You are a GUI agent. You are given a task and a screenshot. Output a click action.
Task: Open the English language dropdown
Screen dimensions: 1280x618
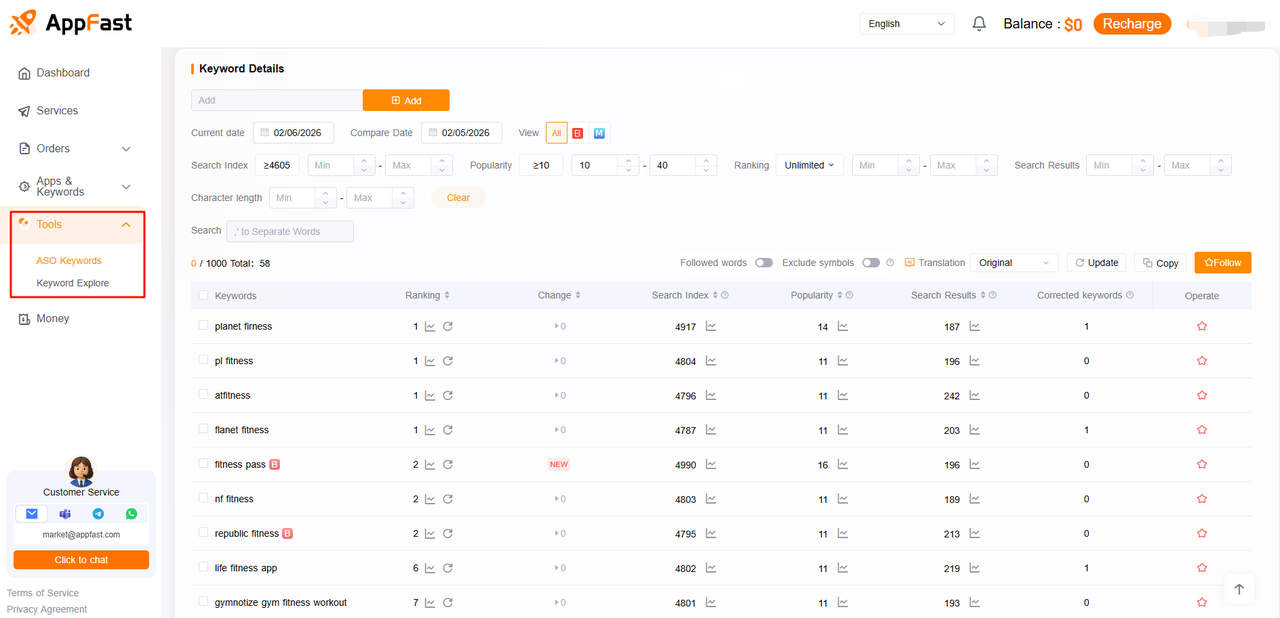(x=906, y=24)
